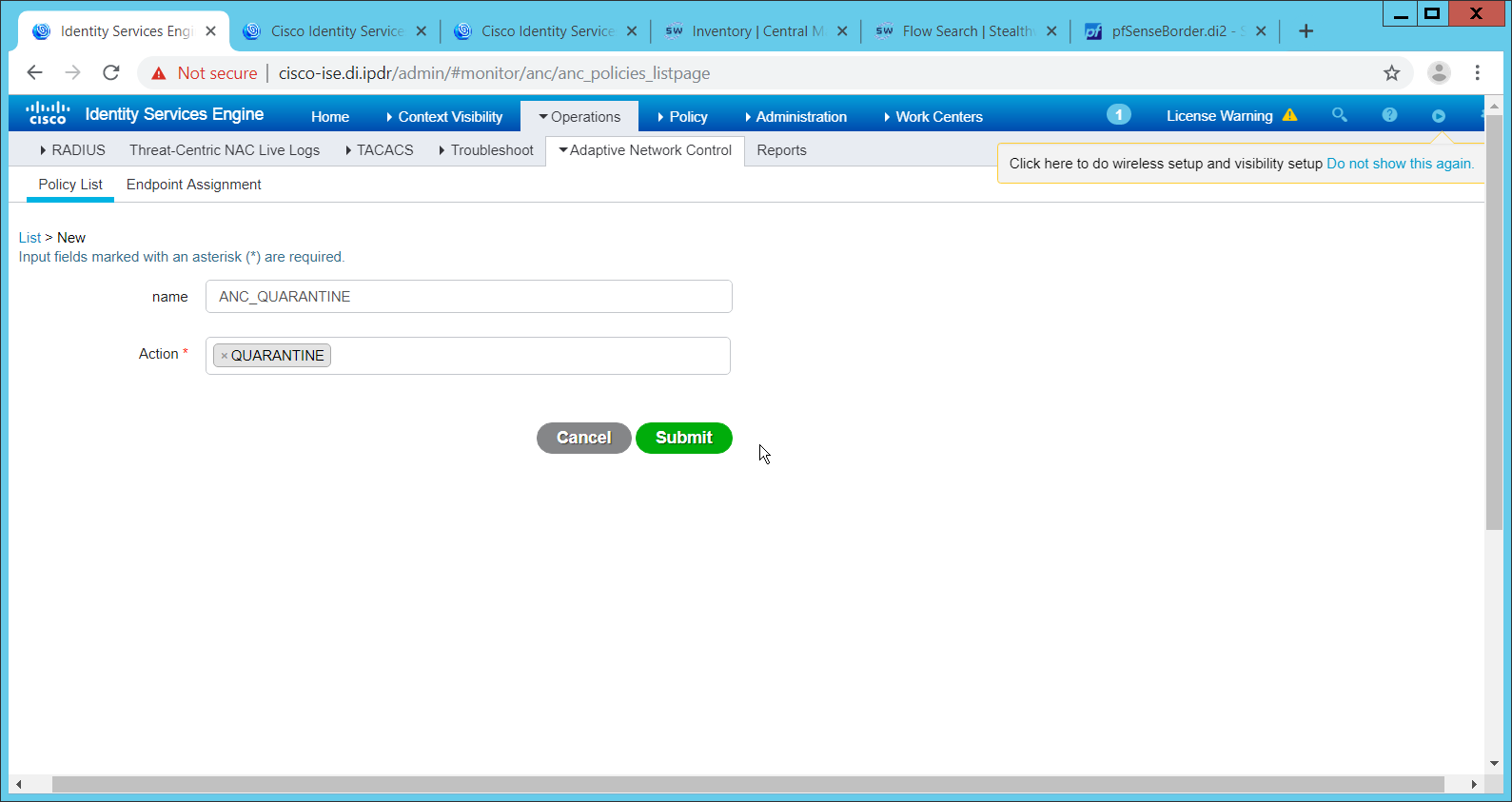Viewport: 1512px width, 802px height.
Task: Click the notification badge showing 1
Action: coord(1118,115)
